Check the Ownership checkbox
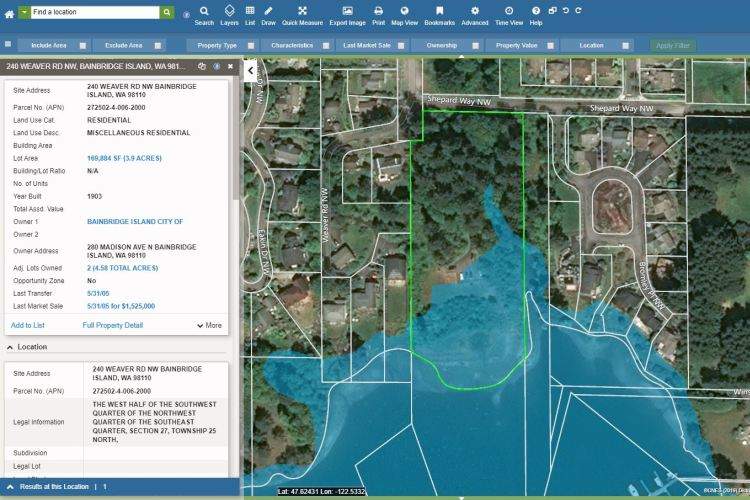This screenshot has width=750, height=500. pos(475,46)
